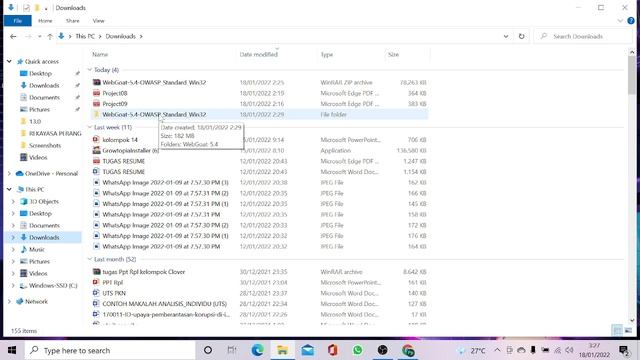Open Task View on taskbar
This screenshot has width=640, height=360.
point(232,350)
